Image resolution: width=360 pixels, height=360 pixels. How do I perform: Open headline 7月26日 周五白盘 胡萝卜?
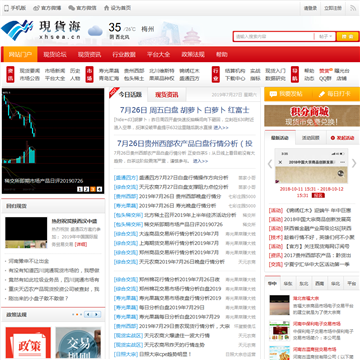[x=185, y=110]
